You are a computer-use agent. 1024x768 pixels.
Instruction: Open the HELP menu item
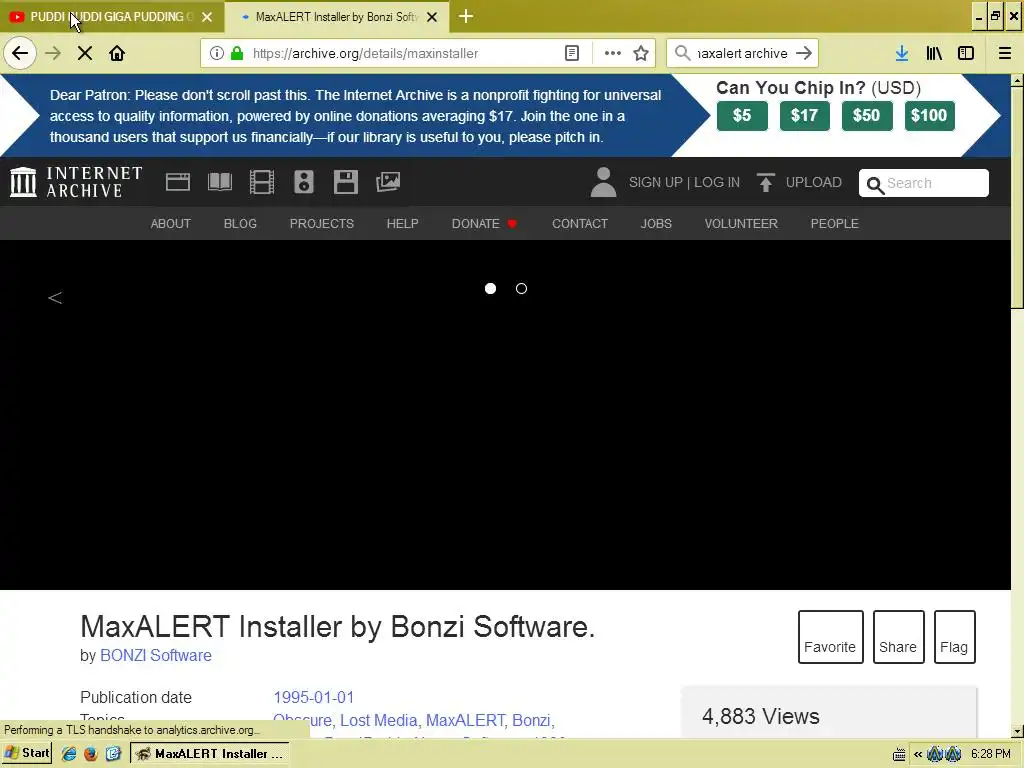(402, 223)
